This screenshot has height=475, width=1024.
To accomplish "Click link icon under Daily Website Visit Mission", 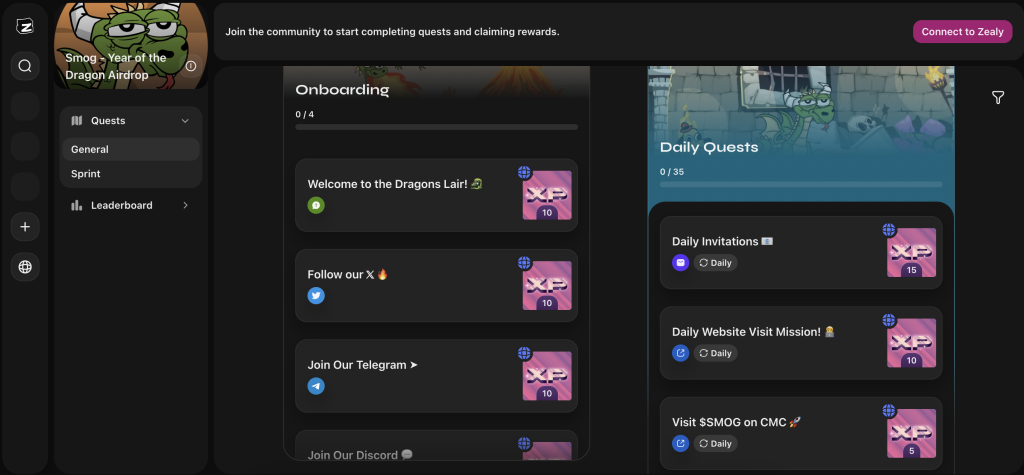I will coord(680,353).
